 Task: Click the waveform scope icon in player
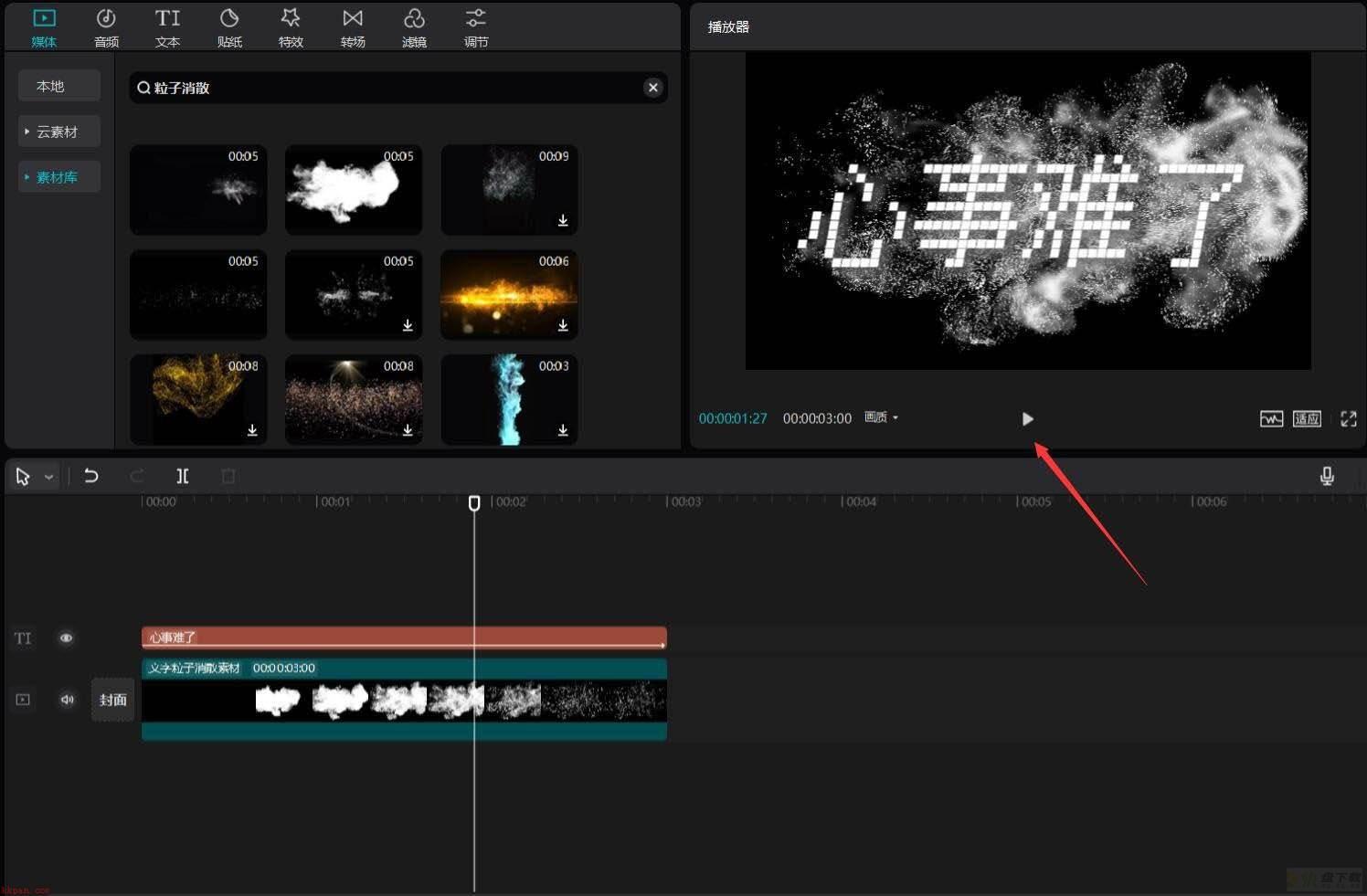pos(1271,418)
